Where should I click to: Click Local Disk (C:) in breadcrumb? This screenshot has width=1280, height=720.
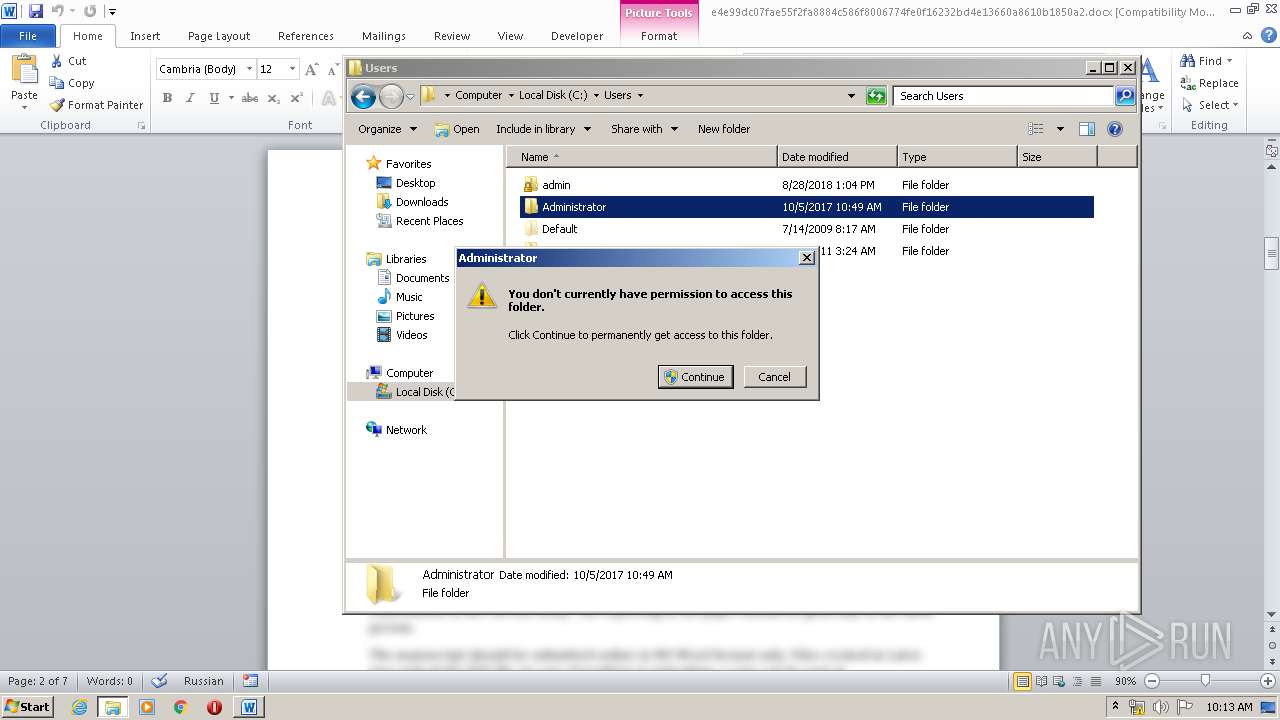(x=553, y=96)
